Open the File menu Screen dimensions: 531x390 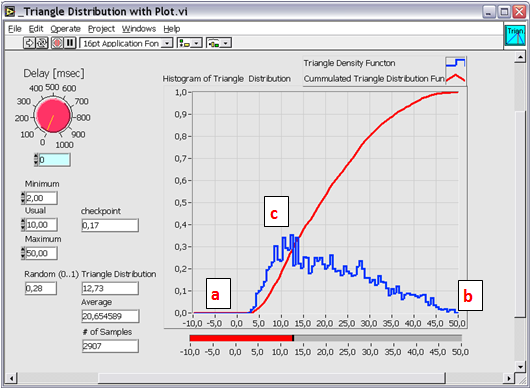pyautogui.click(x=15, y=29)
